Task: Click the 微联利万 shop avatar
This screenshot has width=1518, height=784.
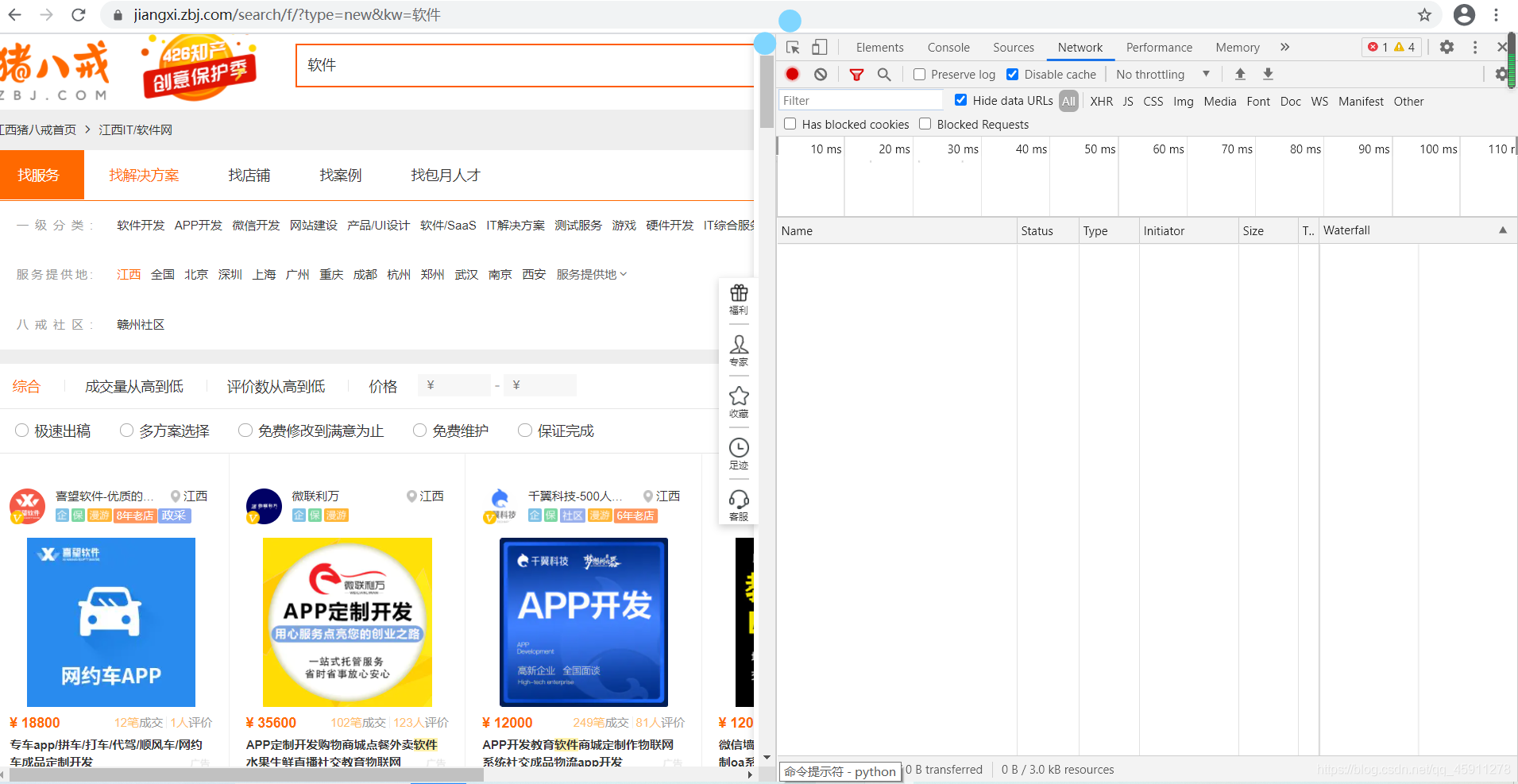Action: (x=264, y=506)
